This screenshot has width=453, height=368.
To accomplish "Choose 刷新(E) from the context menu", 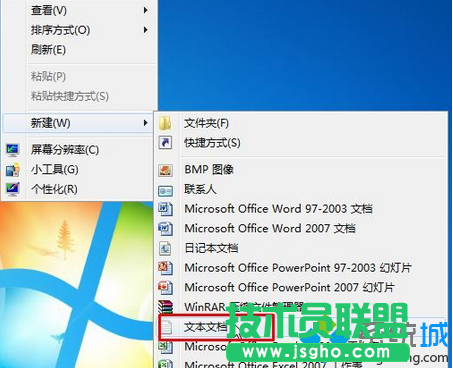I will tap(79, 50).
